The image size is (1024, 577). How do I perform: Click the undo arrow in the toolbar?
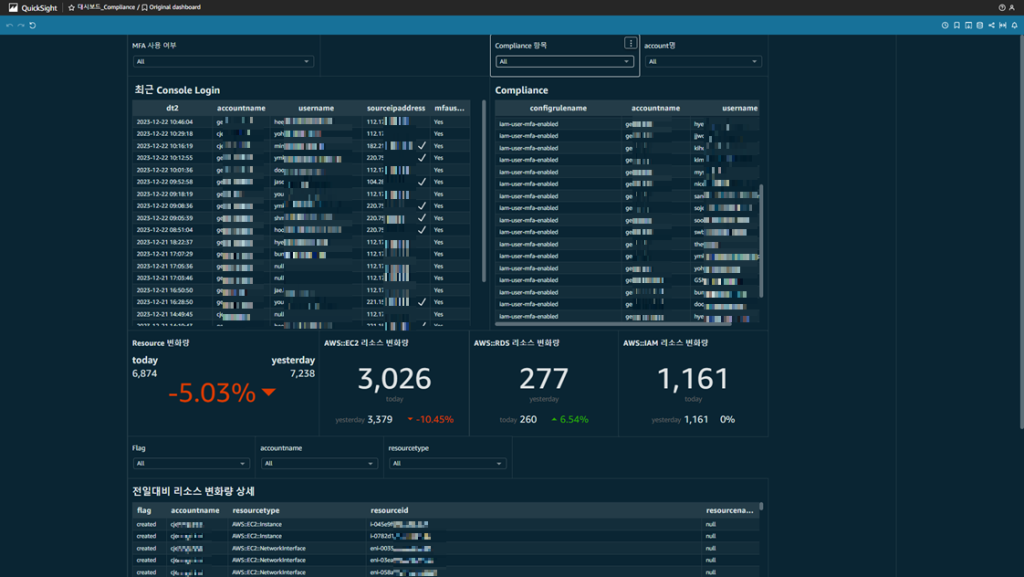pos(9,25)
